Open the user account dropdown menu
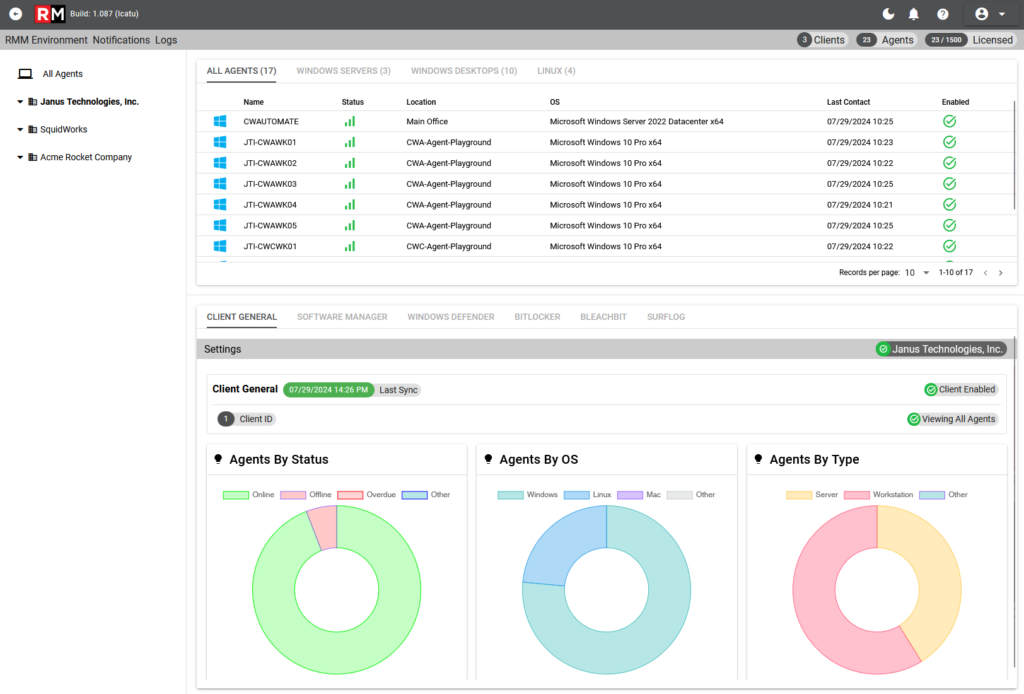 (x=990, y=14)
